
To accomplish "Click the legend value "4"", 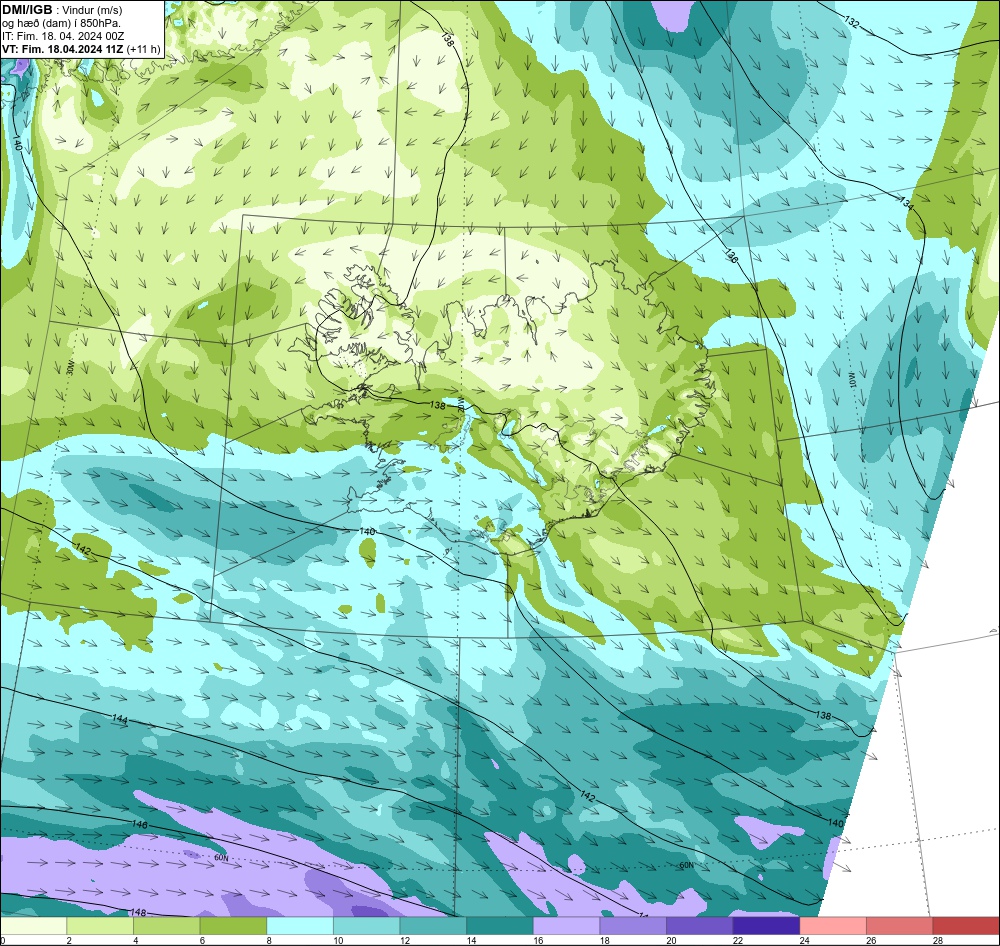I will (135, 940).
